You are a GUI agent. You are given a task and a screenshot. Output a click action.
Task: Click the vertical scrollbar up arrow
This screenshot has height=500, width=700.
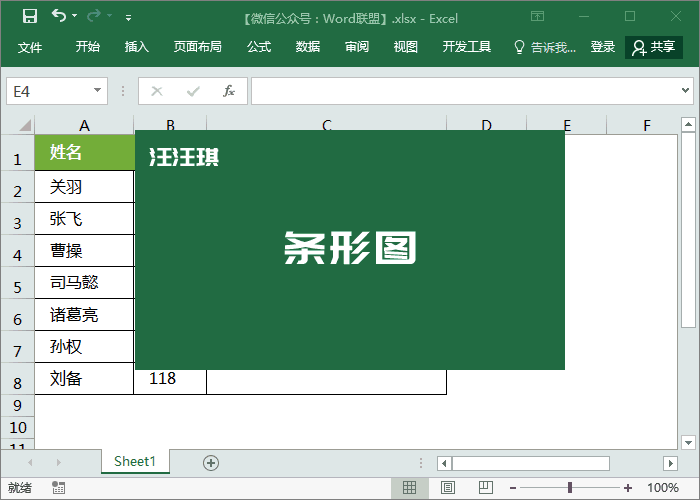[688, 125]
